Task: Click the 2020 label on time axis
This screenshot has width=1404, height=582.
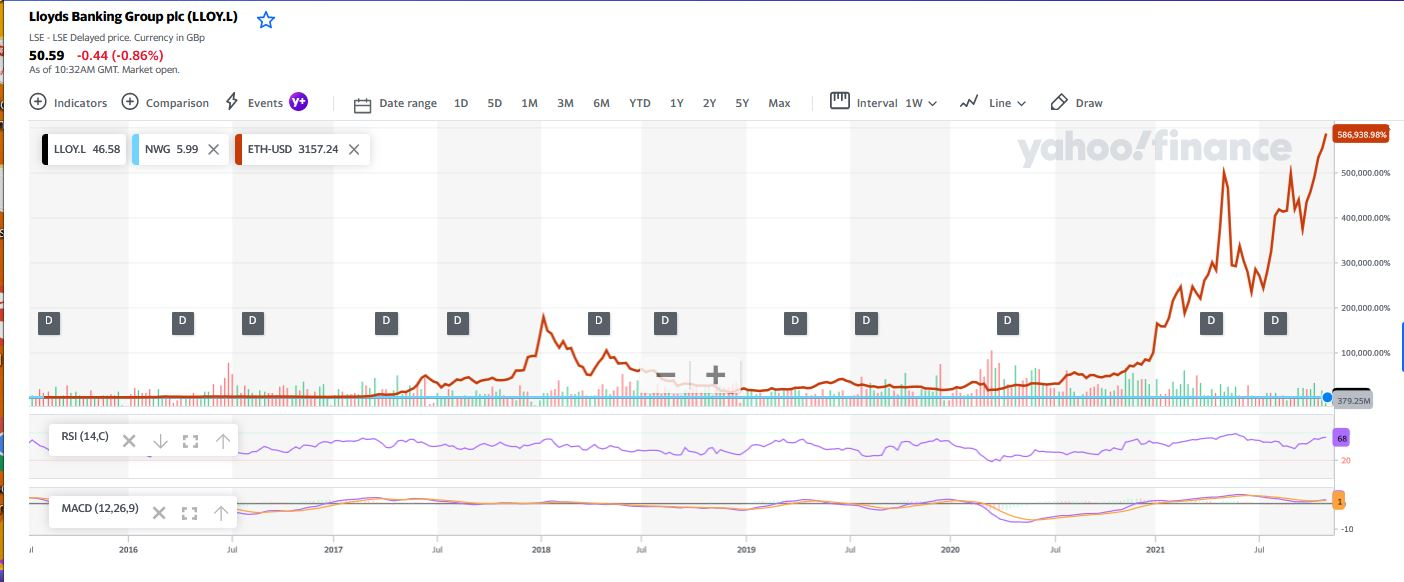Action: pos(951,549)
